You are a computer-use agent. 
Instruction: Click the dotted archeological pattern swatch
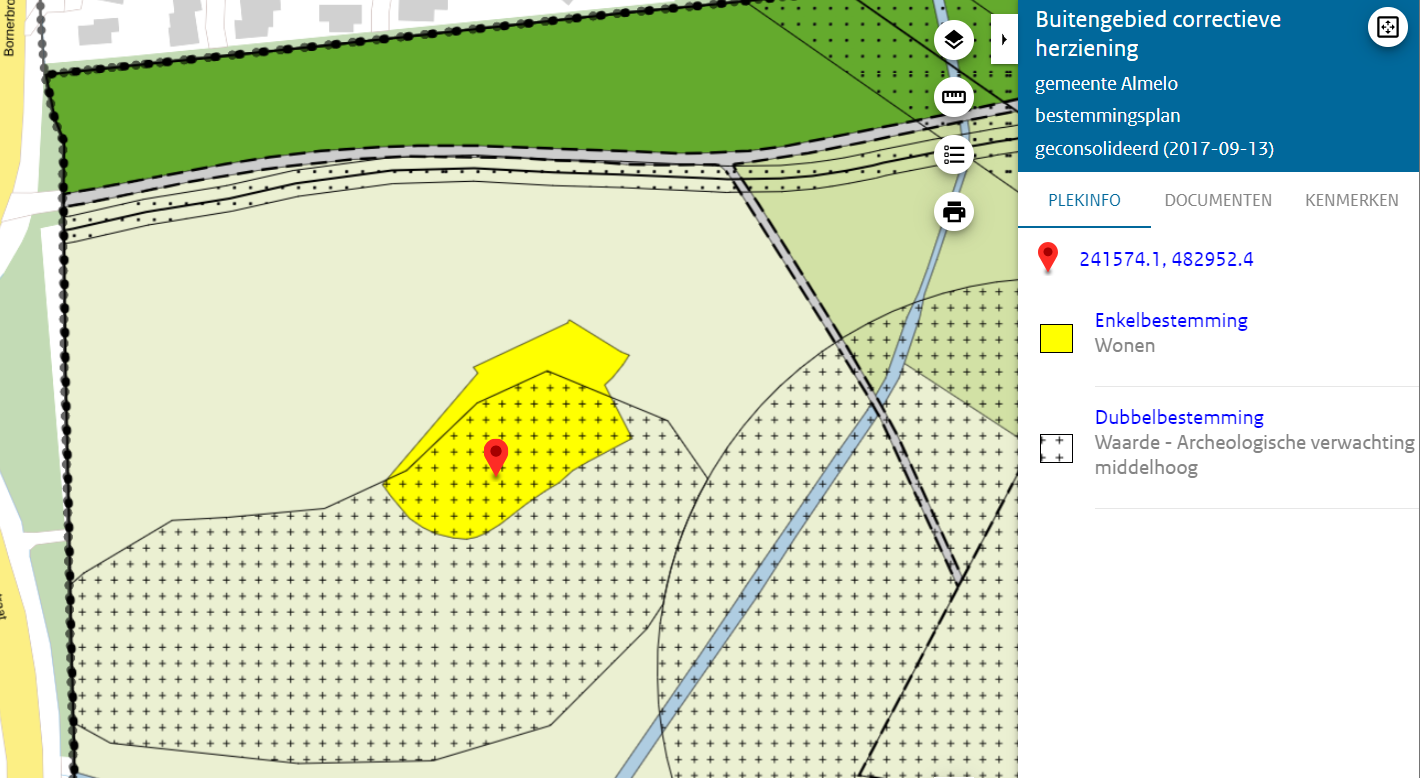click(1056, 448)
